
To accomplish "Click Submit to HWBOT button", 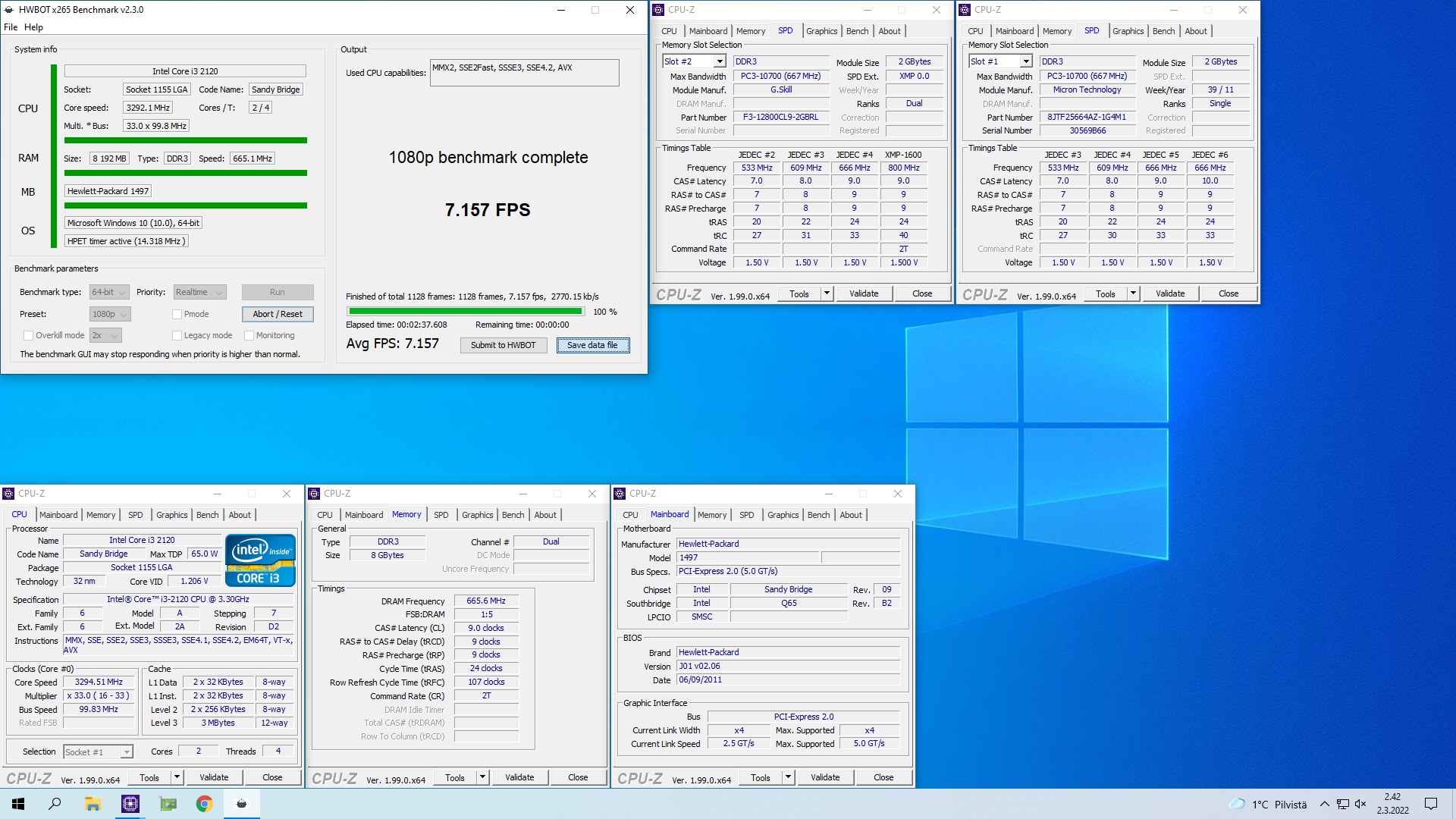I will pos(504,345).
